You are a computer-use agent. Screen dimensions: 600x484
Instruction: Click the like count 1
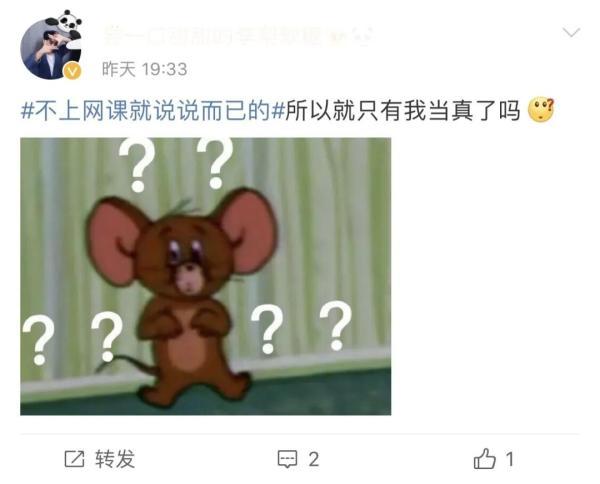tap(509, 459)
